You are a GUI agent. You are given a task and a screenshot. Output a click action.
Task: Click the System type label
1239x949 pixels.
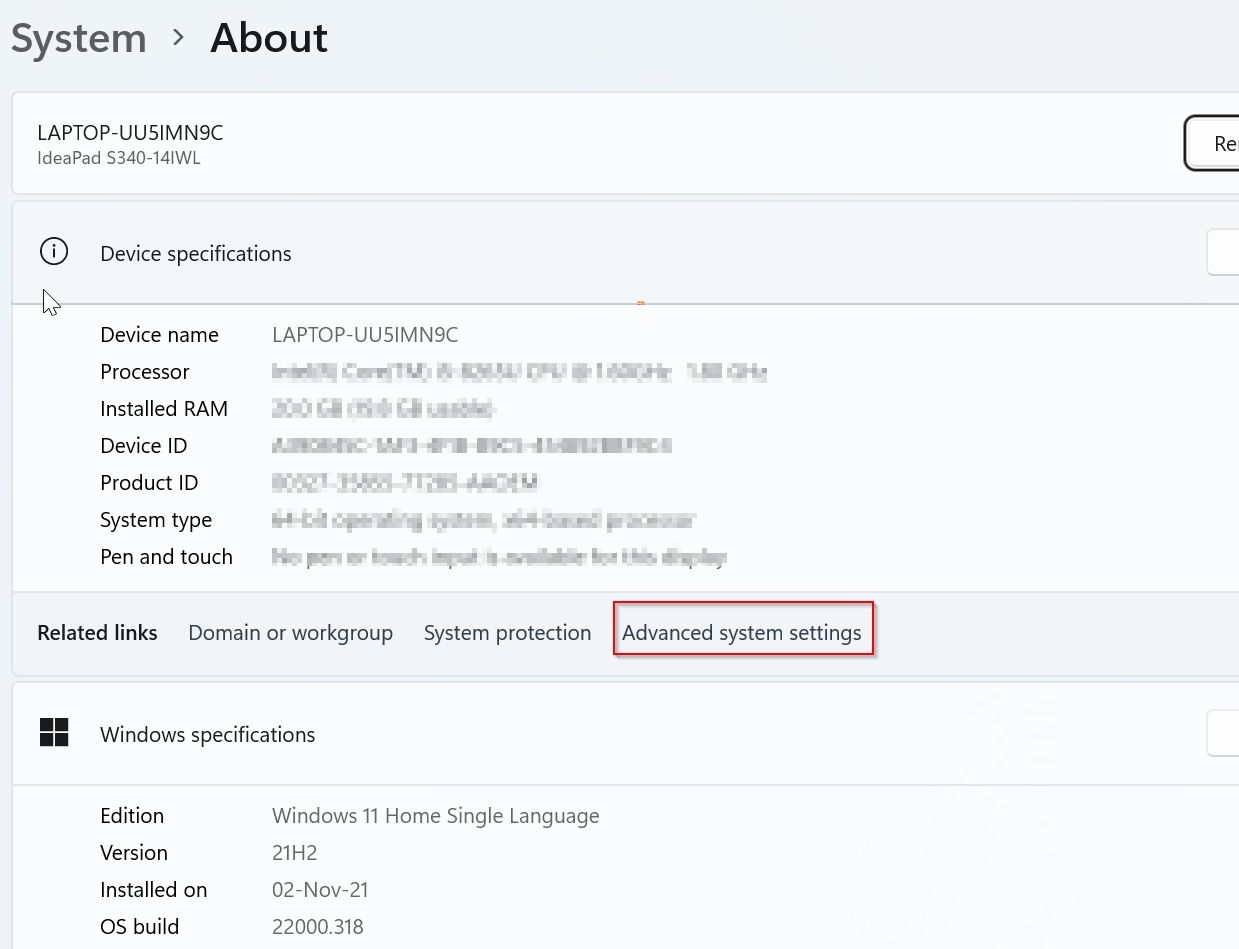coord(156,520)
